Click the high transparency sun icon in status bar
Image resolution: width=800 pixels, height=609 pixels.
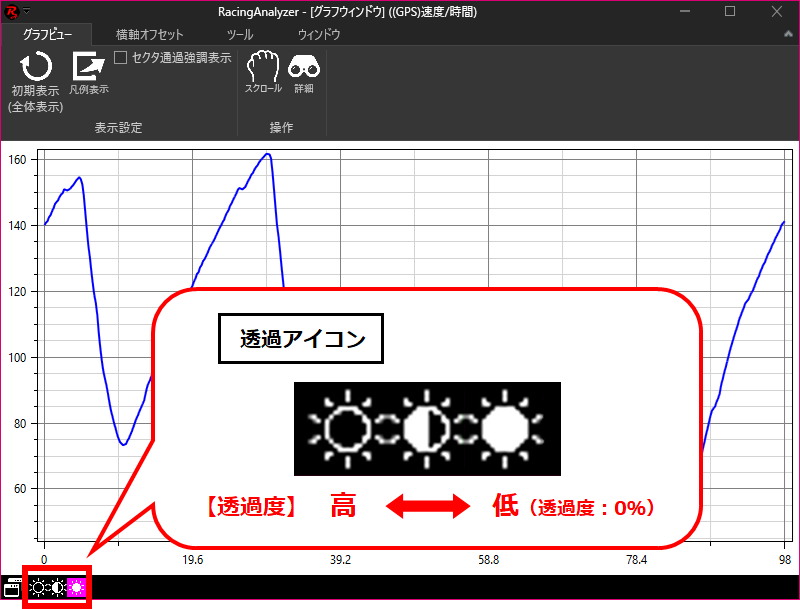tap(38, 587)
